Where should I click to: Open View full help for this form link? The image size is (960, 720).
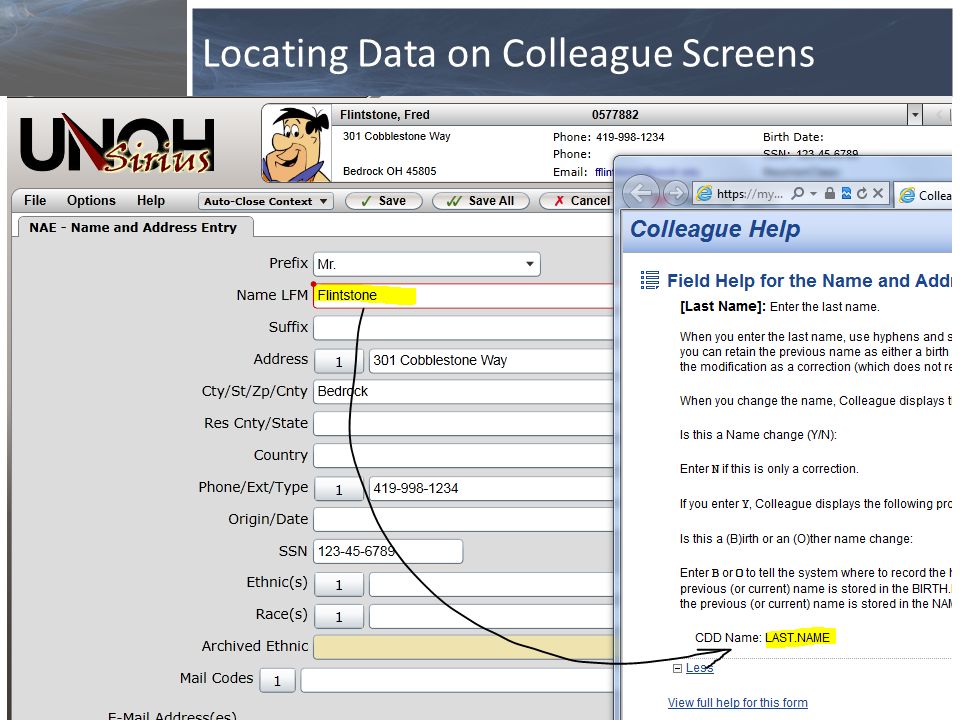coord(737,702)
